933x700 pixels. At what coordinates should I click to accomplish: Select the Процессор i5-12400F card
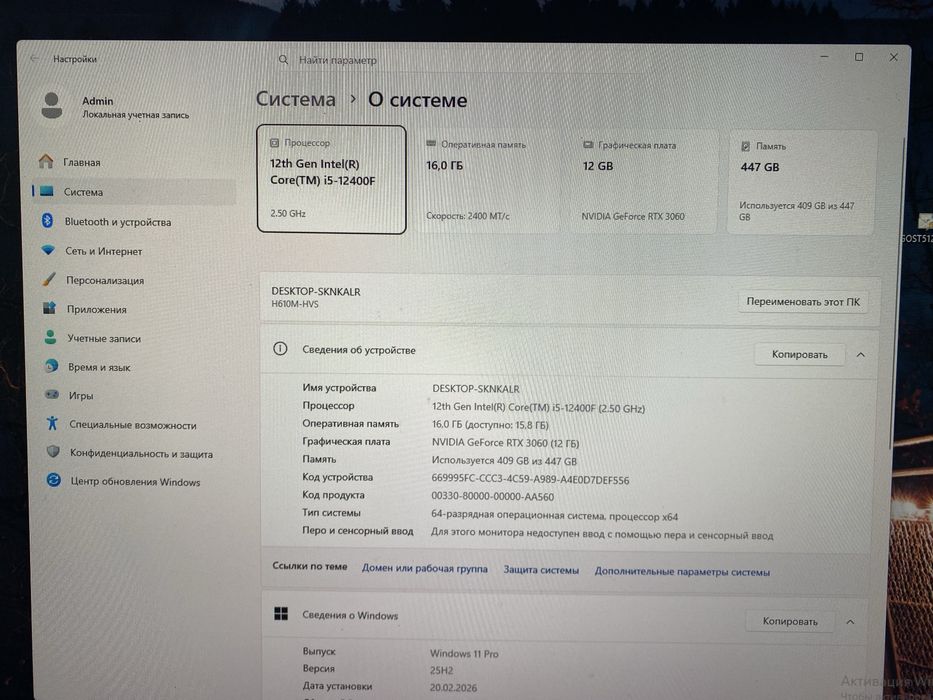331,179
